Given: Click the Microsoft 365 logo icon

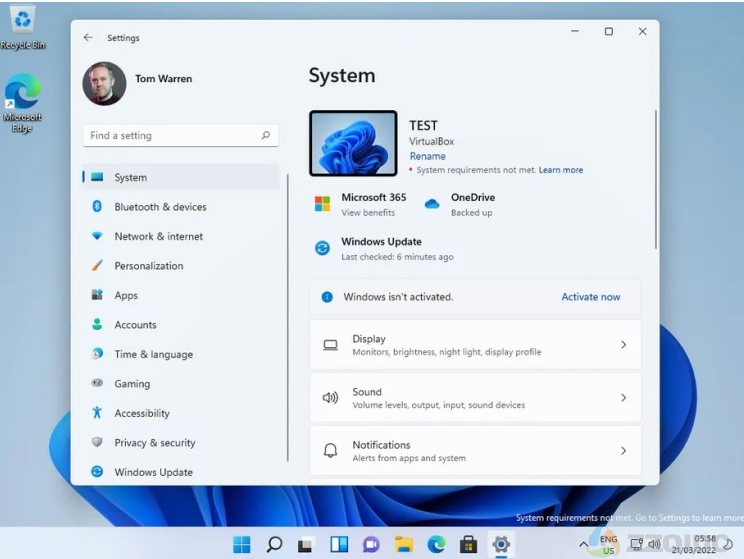Looking at the screenshot, I should (x=323, y=204).
